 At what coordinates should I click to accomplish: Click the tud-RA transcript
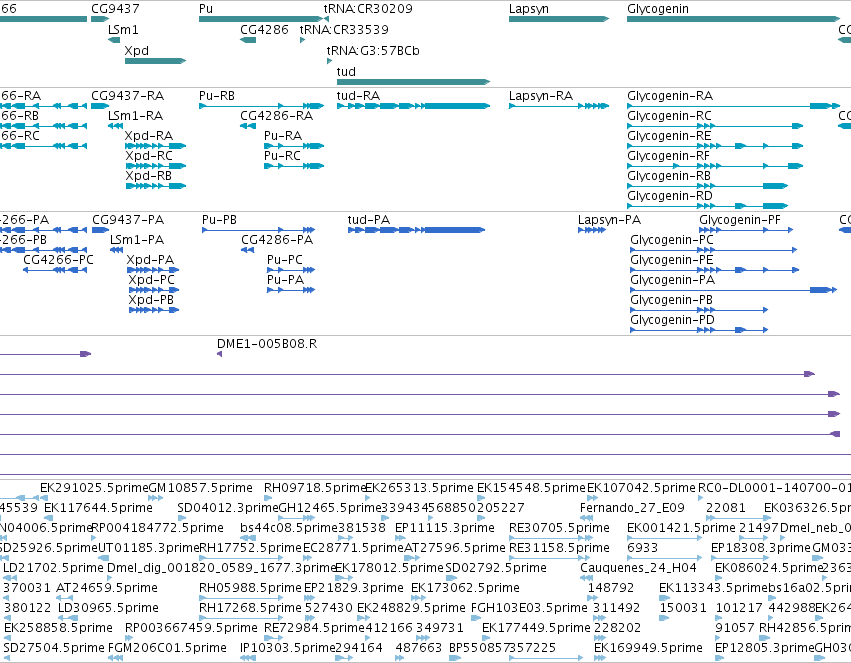(x=414, y=106)
